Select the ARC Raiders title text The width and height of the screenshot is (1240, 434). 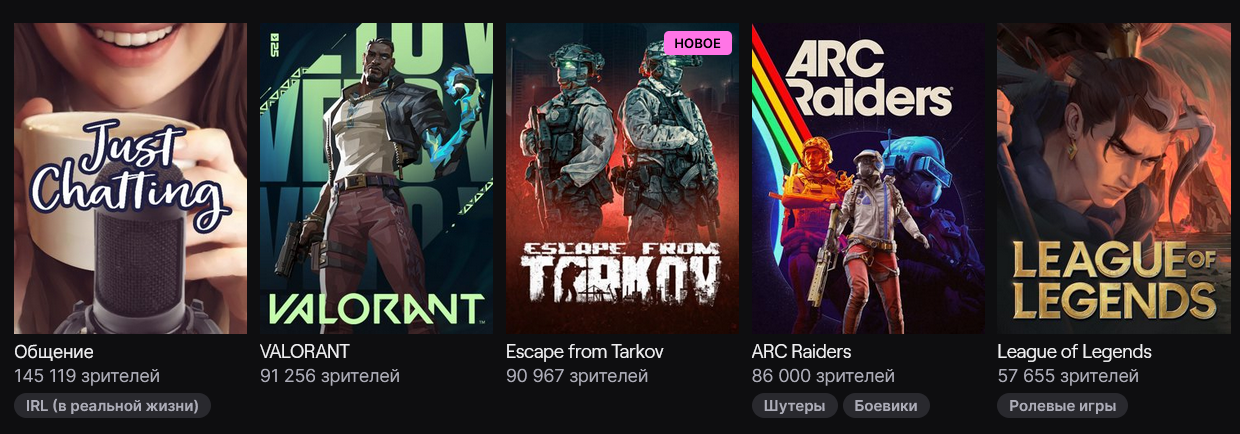tap(802, 352)
